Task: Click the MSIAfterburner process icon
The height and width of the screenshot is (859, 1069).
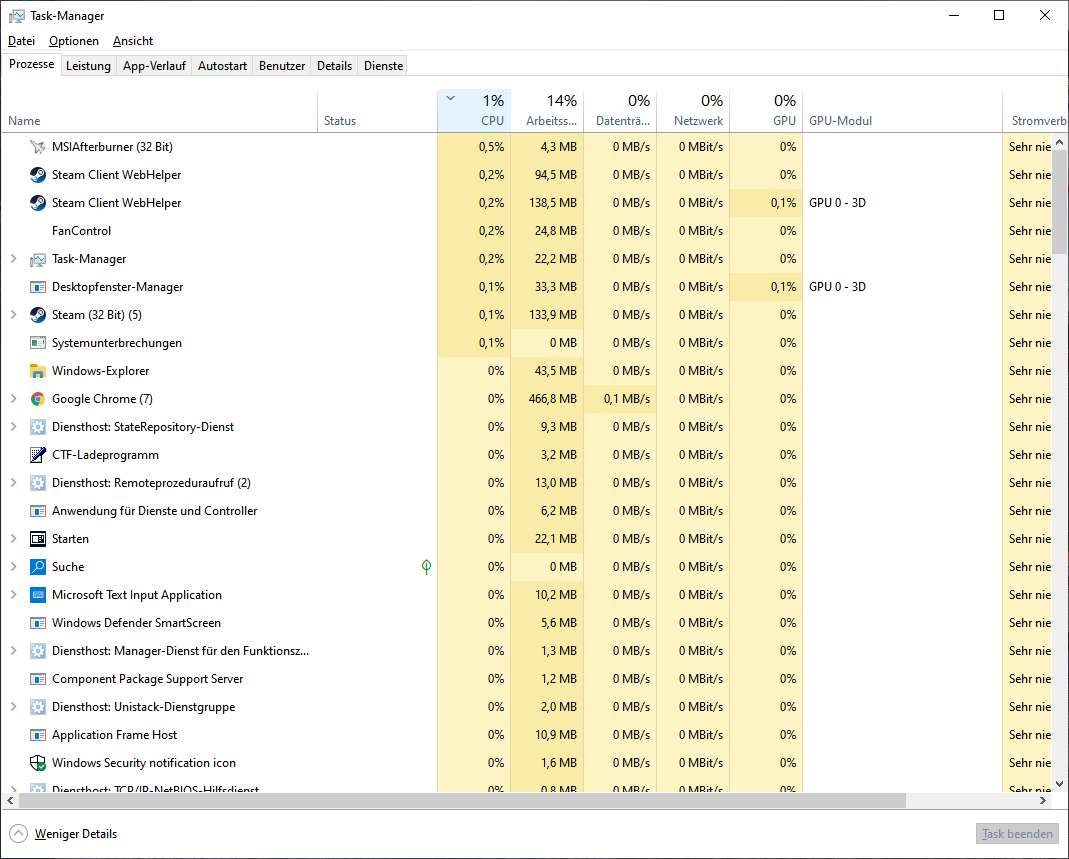Action: point(37,147)
